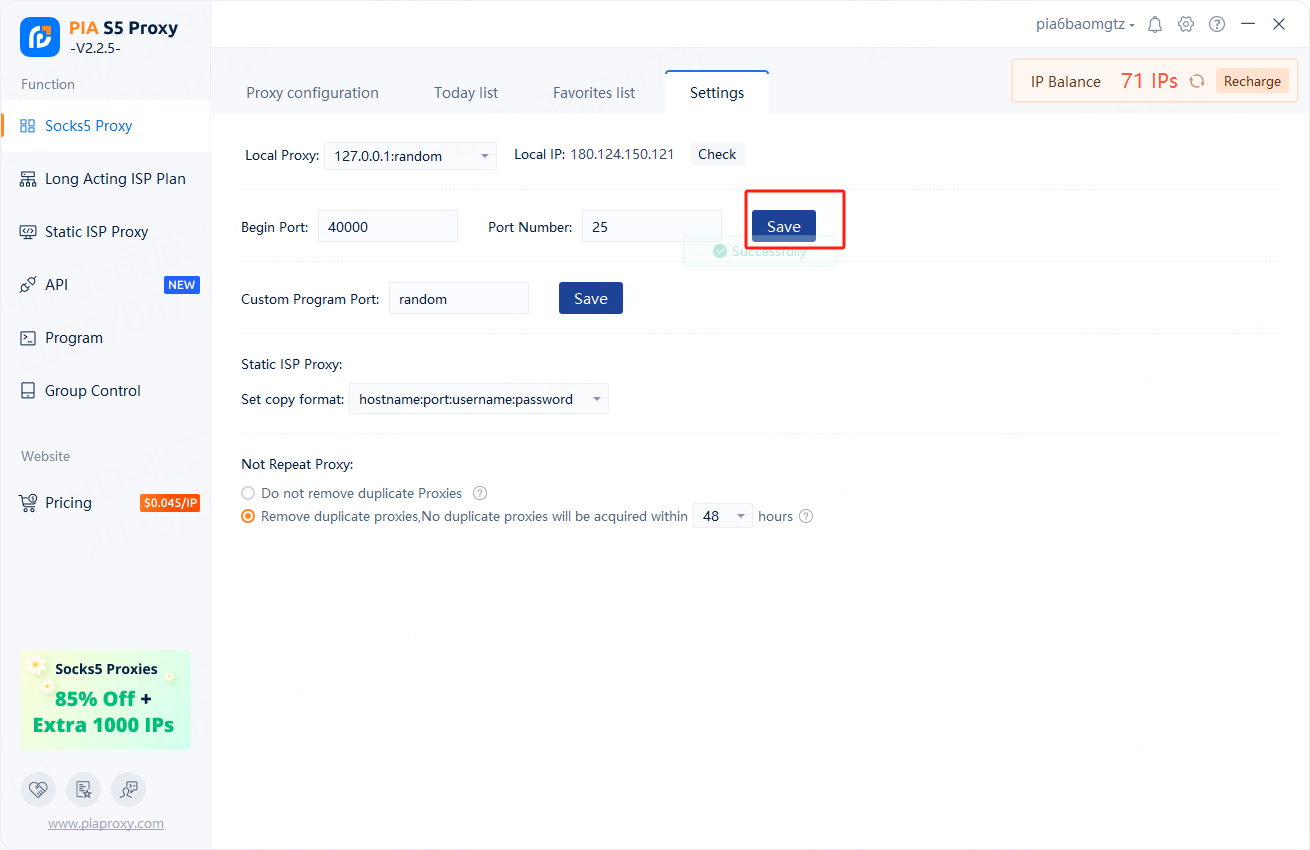Open the customer support chat icon

(128, 789)
